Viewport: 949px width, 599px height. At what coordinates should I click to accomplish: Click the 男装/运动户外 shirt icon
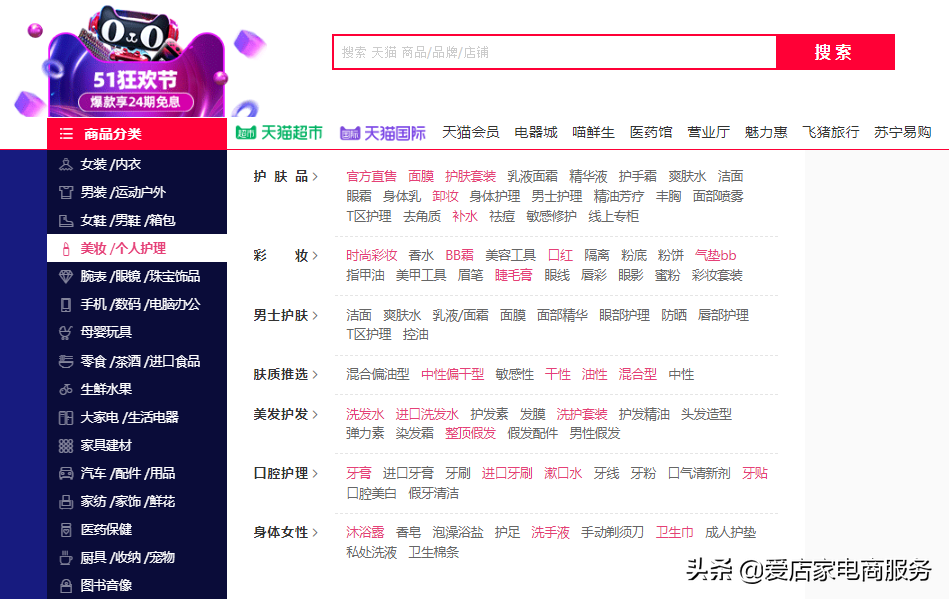coord(65,192)
